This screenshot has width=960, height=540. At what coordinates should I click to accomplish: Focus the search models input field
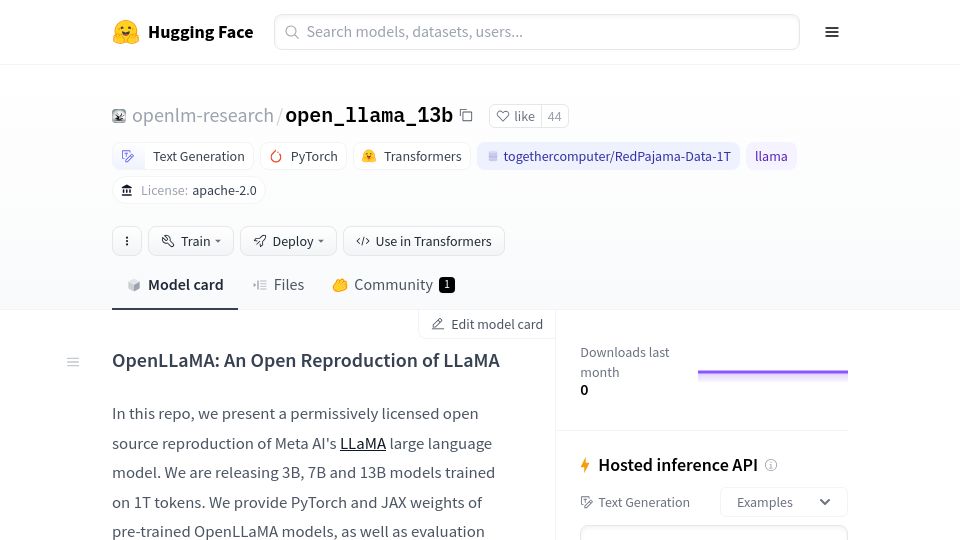pyautogui.click(x=537, y=32)
